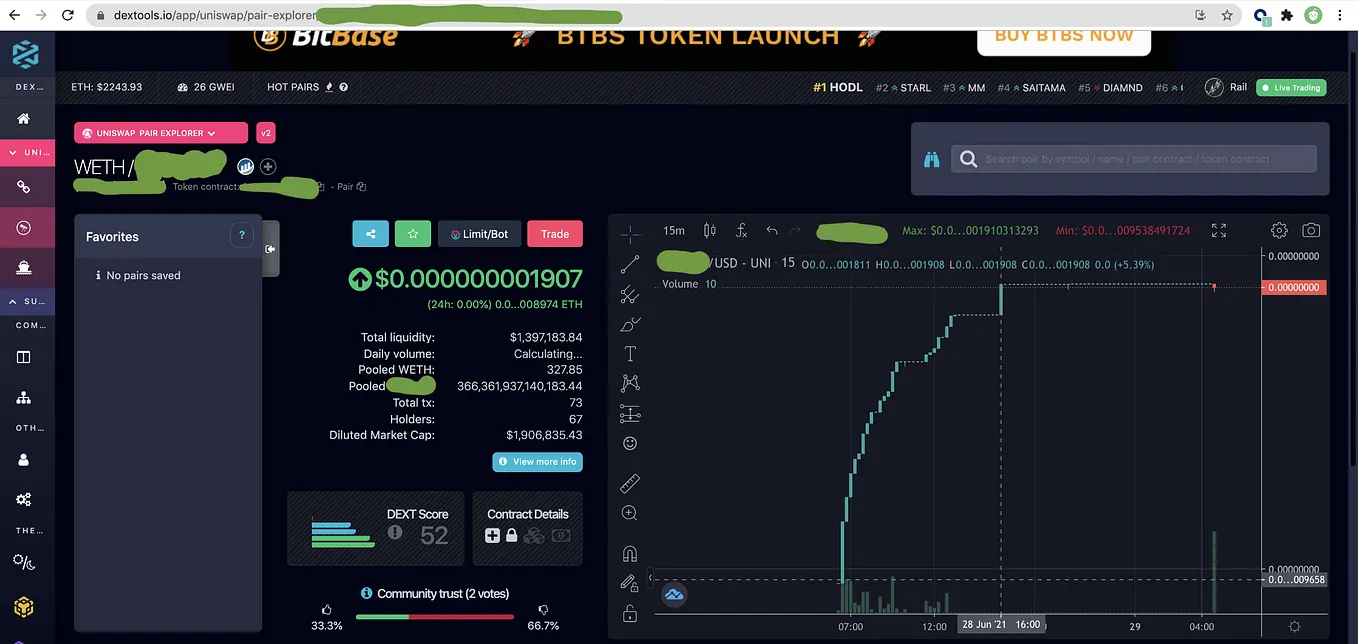The image size is (1358, 644).
Task: Vote thumbs up for community trust
Action: [x=327, y=609]
